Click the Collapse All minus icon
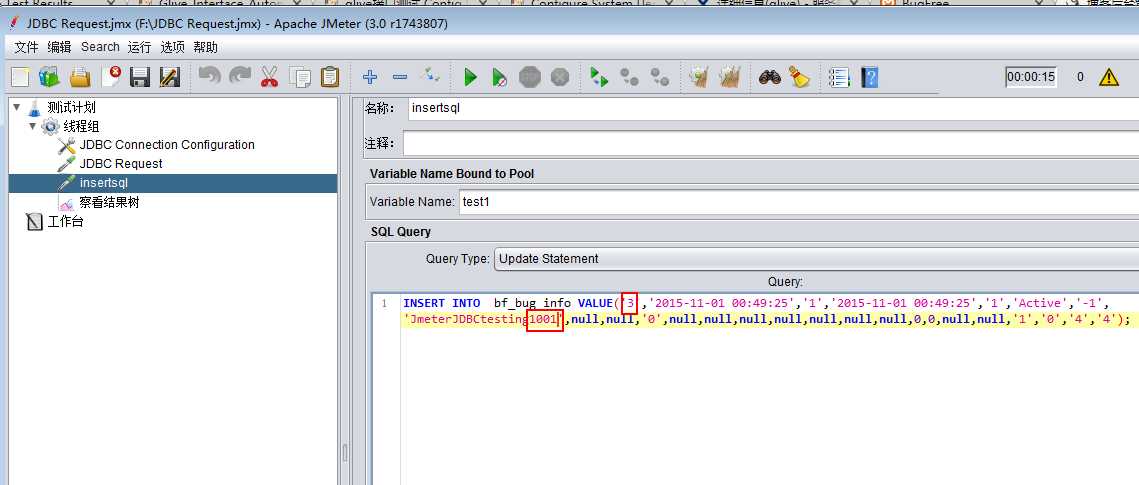This screenshot has width=1139, height=485. (x=400, y=76)
